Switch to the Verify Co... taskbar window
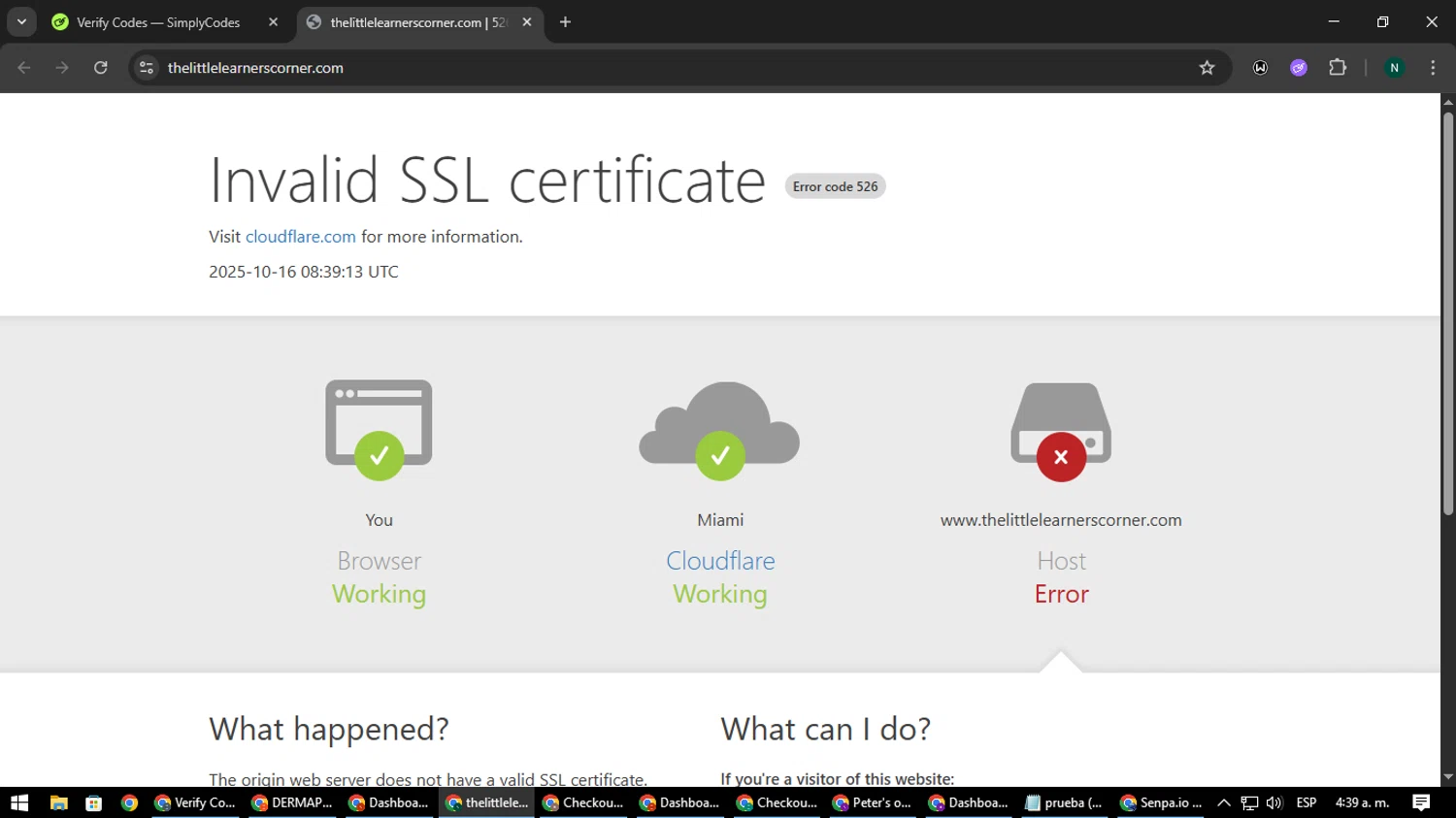This screenshot has width=1456, height=818. tap(196, 802)
